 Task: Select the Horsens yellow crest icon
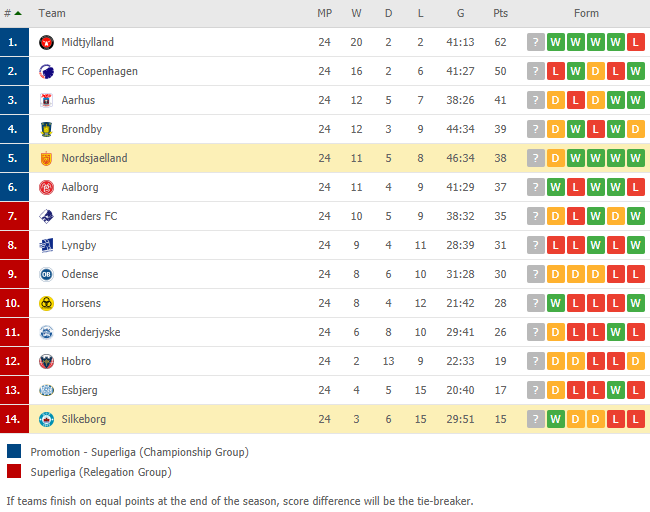(46, 303)
